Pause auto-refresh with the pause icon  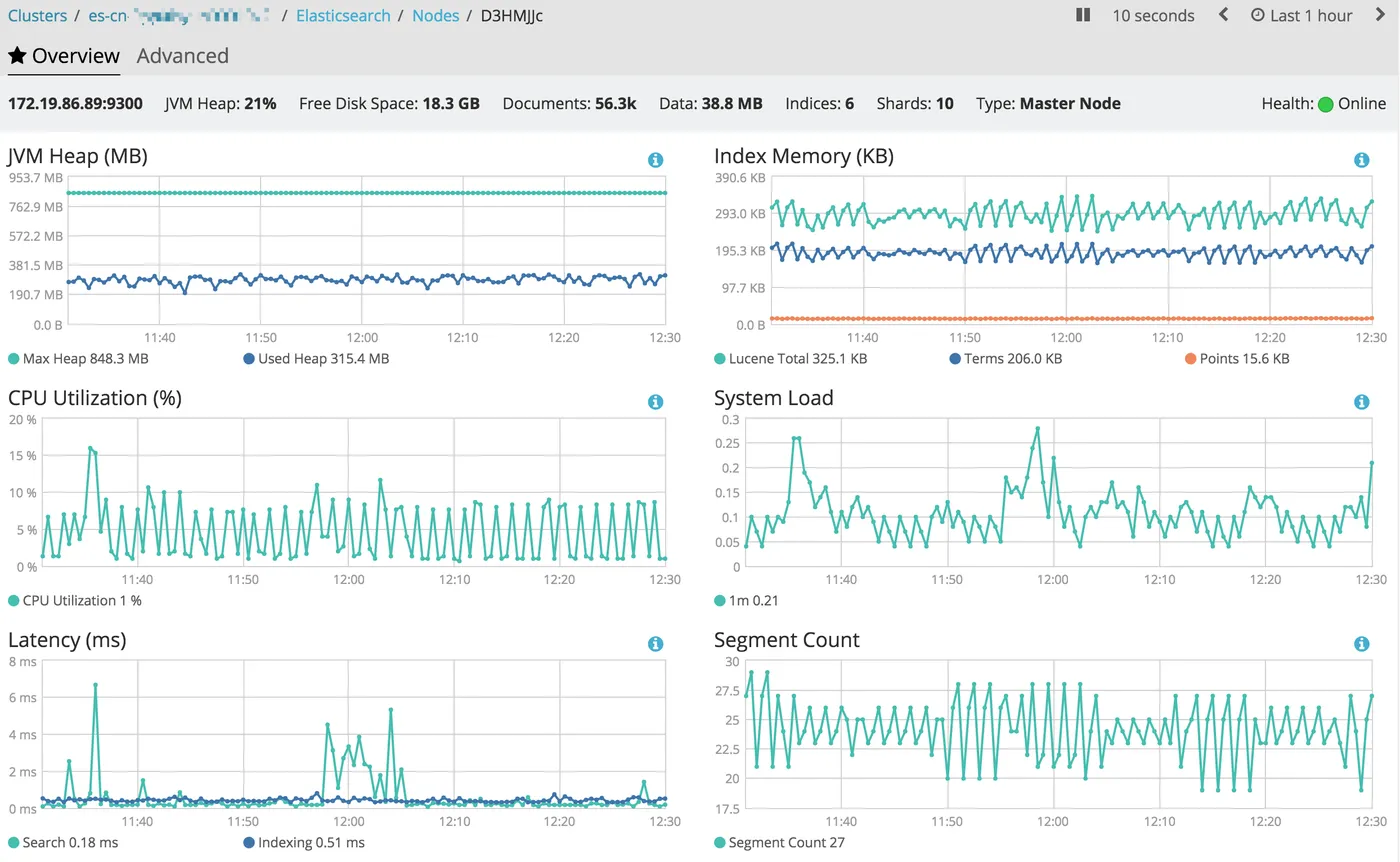tap(1083, 15)
